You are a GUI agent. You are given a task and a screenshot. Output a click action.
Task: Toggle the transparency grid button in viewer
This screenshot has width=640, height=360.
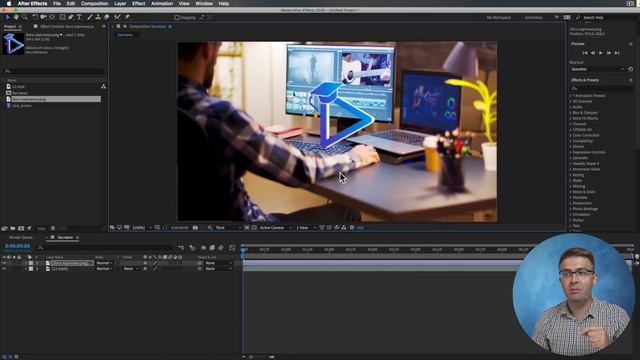(x=254, y=228)
